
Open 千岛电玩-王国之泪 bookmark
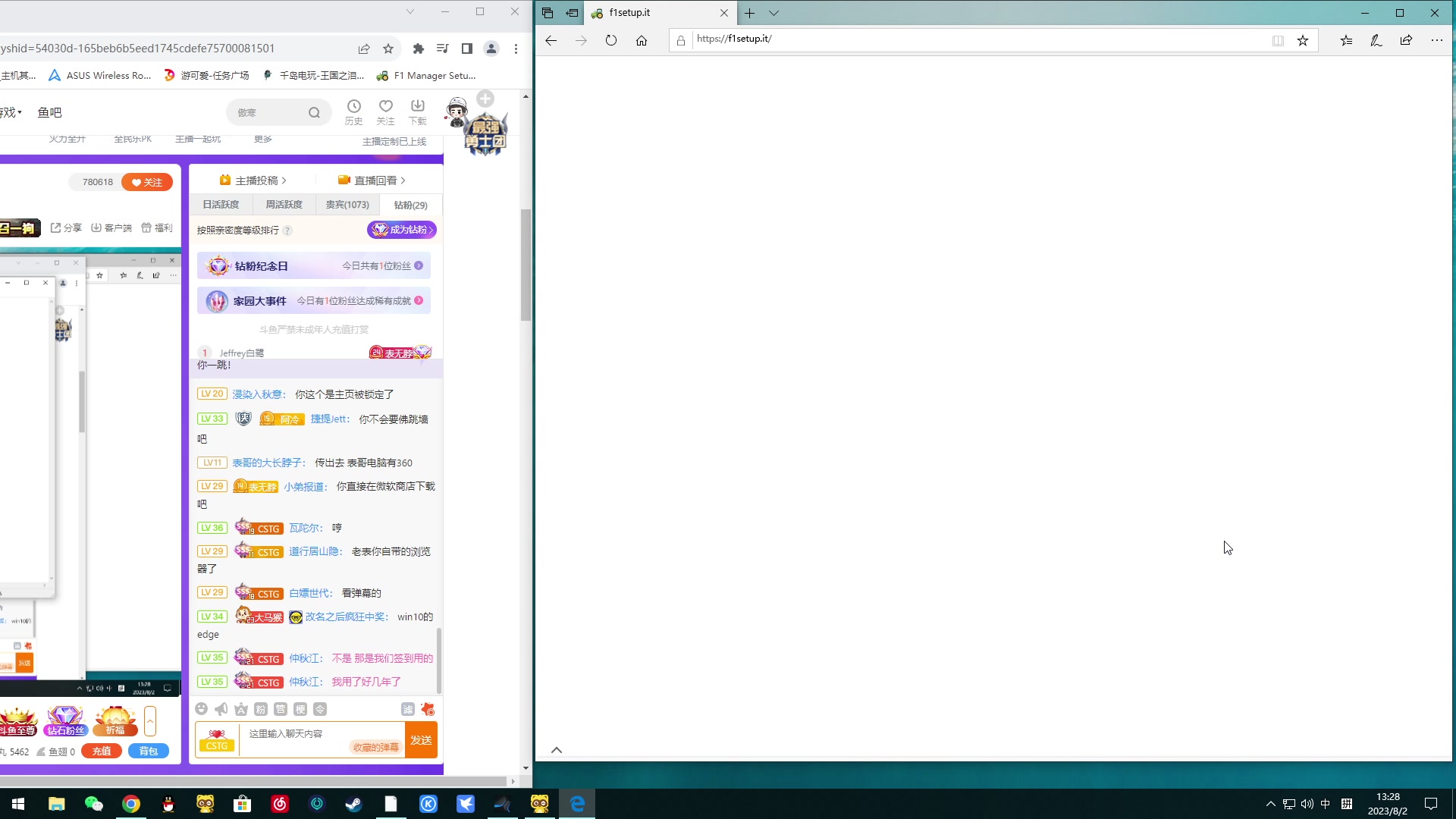313,76
